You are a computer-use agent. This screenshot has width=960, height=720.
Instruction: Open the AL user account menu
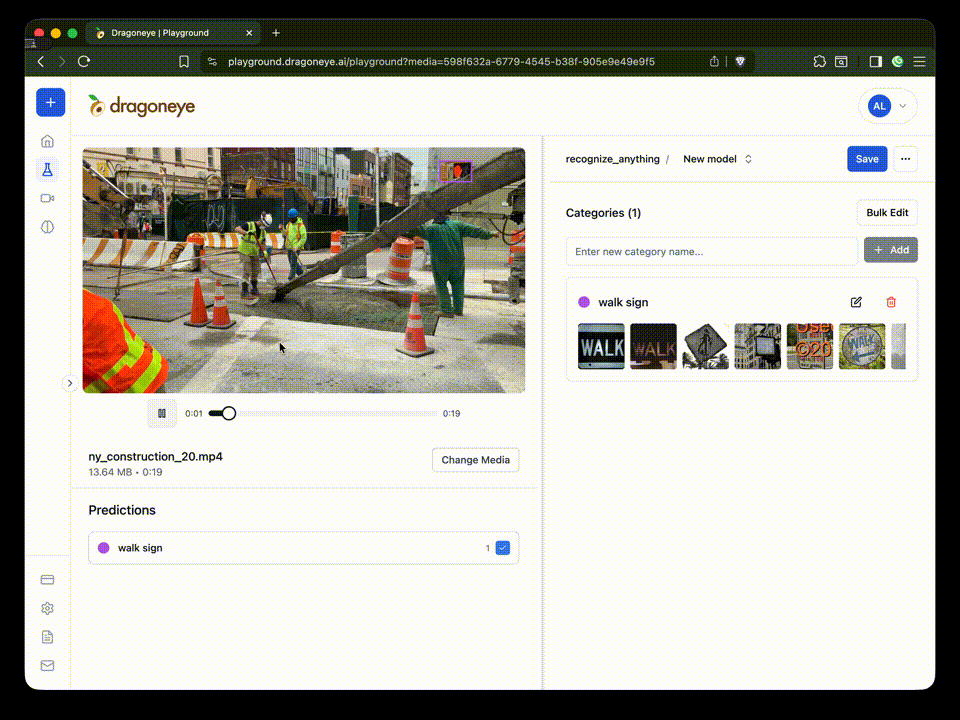point(887,106)
